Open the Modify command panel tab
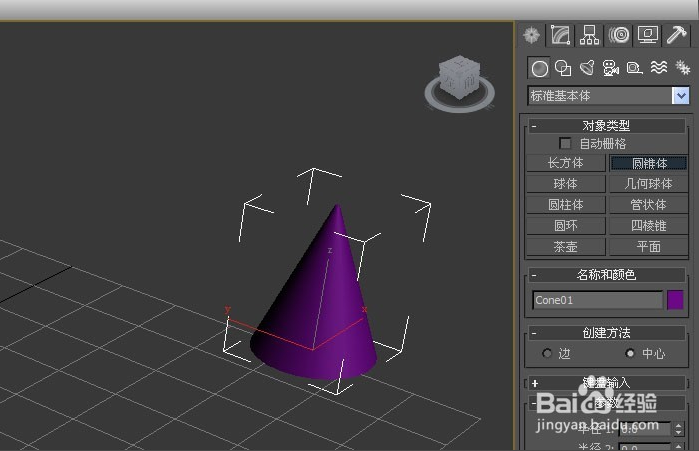 pos(561,35)
